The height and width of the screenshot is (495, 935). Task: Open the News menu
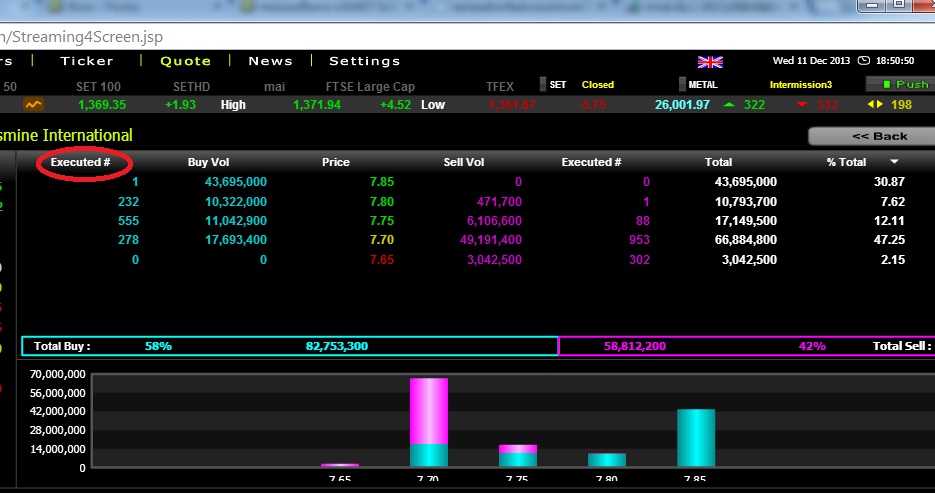pyautogui.click(x=270, y=61)
